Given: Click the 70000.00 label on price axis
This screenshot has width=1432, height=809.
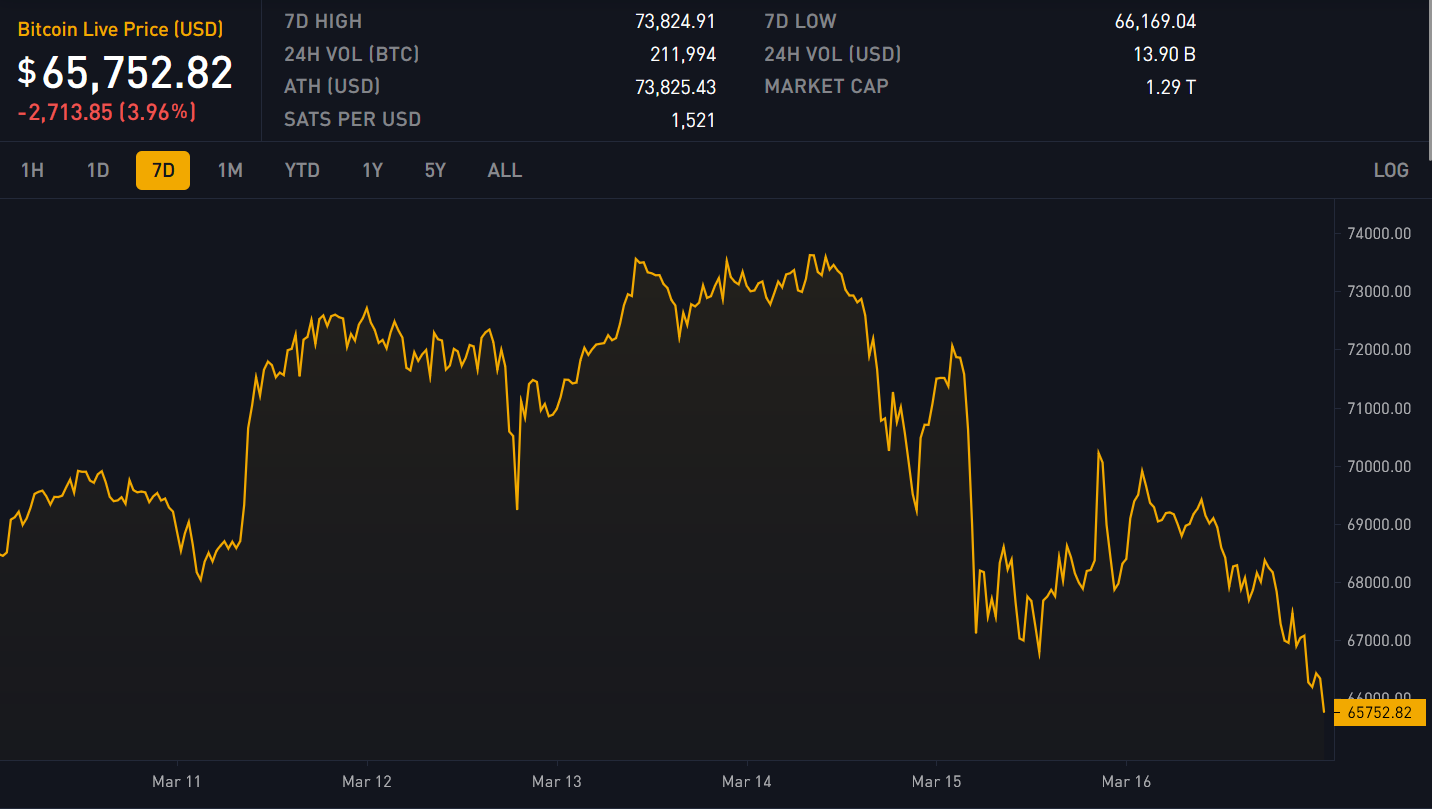Looking at the screenshot, I should point(1379,466).
